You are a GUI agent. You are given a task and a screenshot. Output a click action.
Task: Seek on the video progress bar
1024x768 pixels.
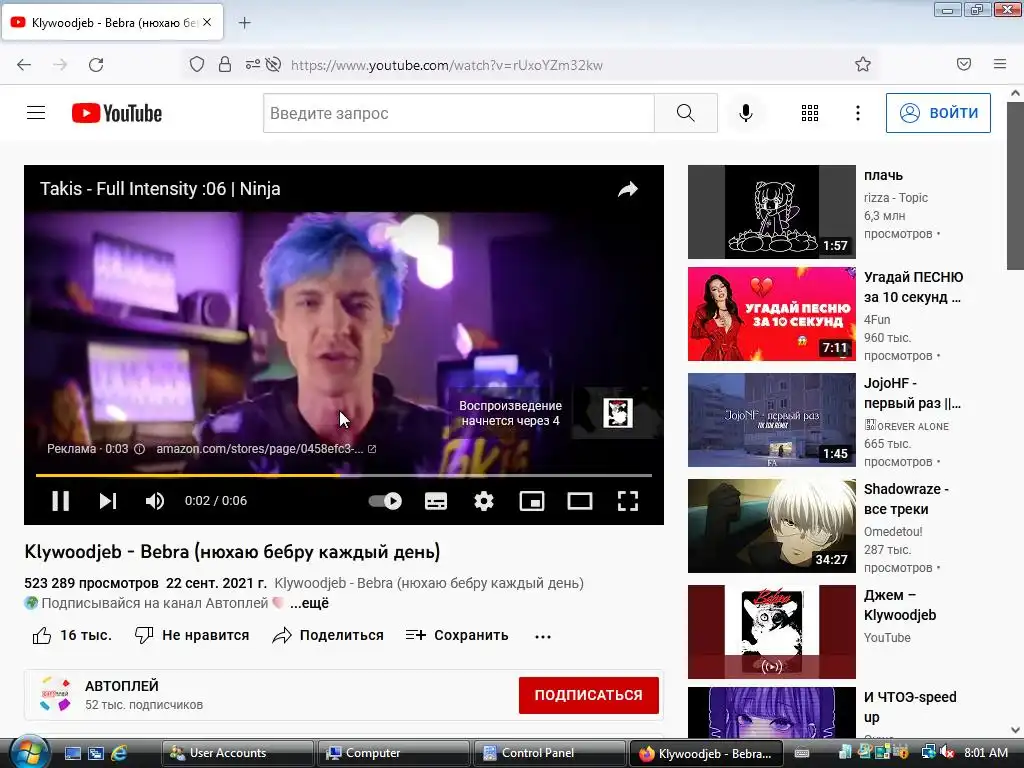(x=344, y=475)
